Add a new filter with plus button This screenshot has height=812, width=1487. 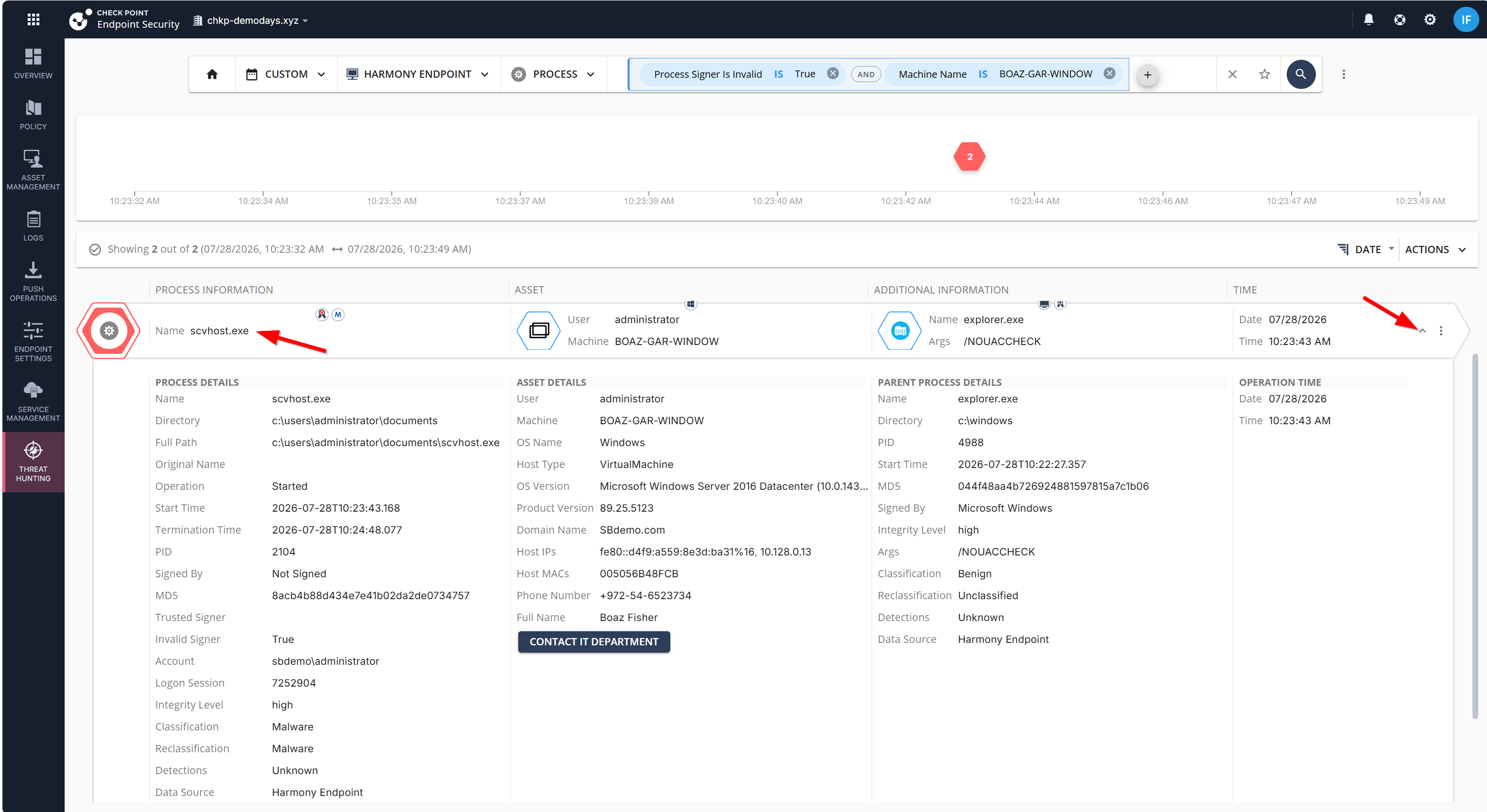coord(1148,75)
